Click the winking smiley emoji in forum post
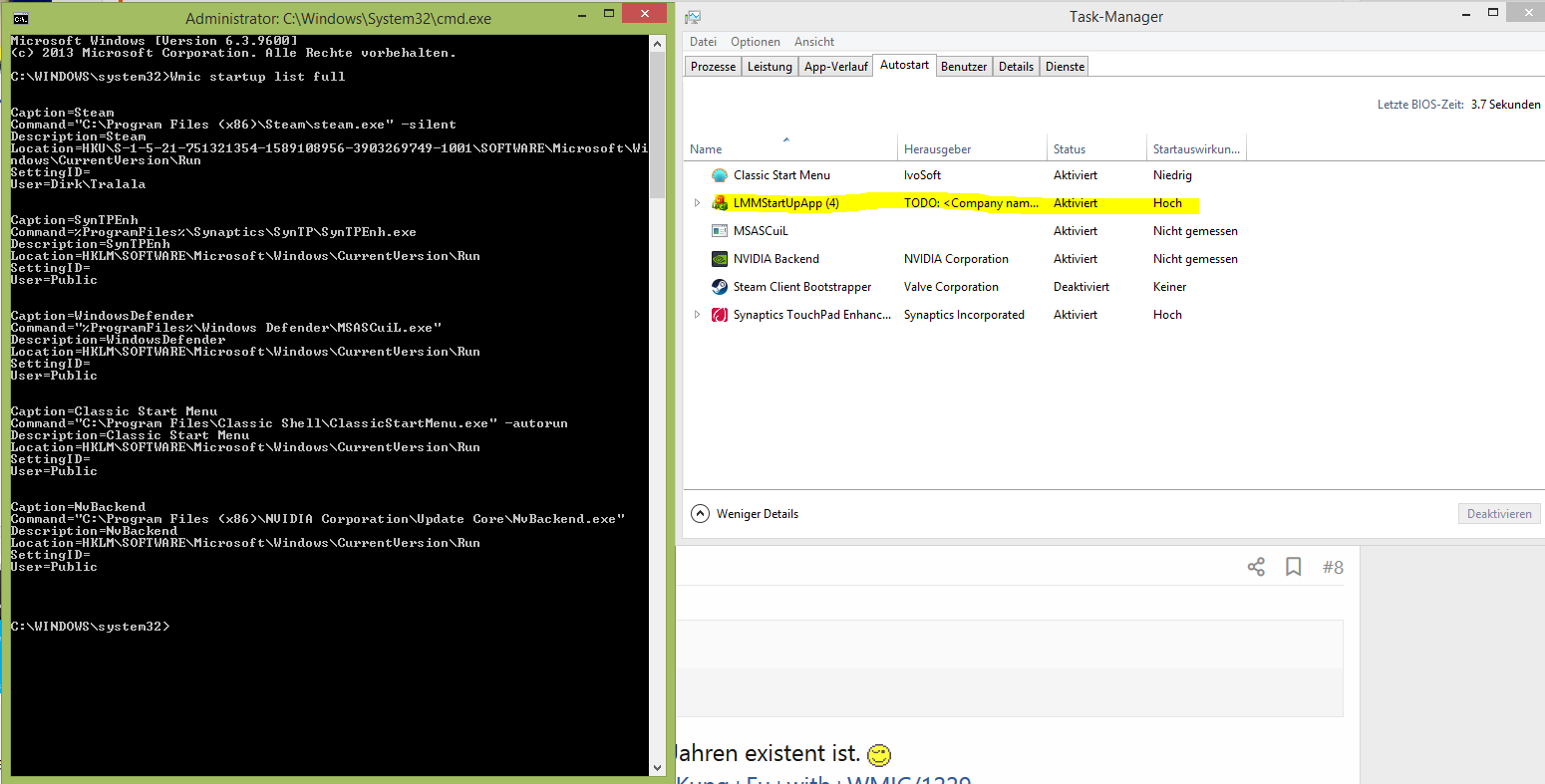The image size is (1545, 784). pyautogui.click(x=878, y=754)
